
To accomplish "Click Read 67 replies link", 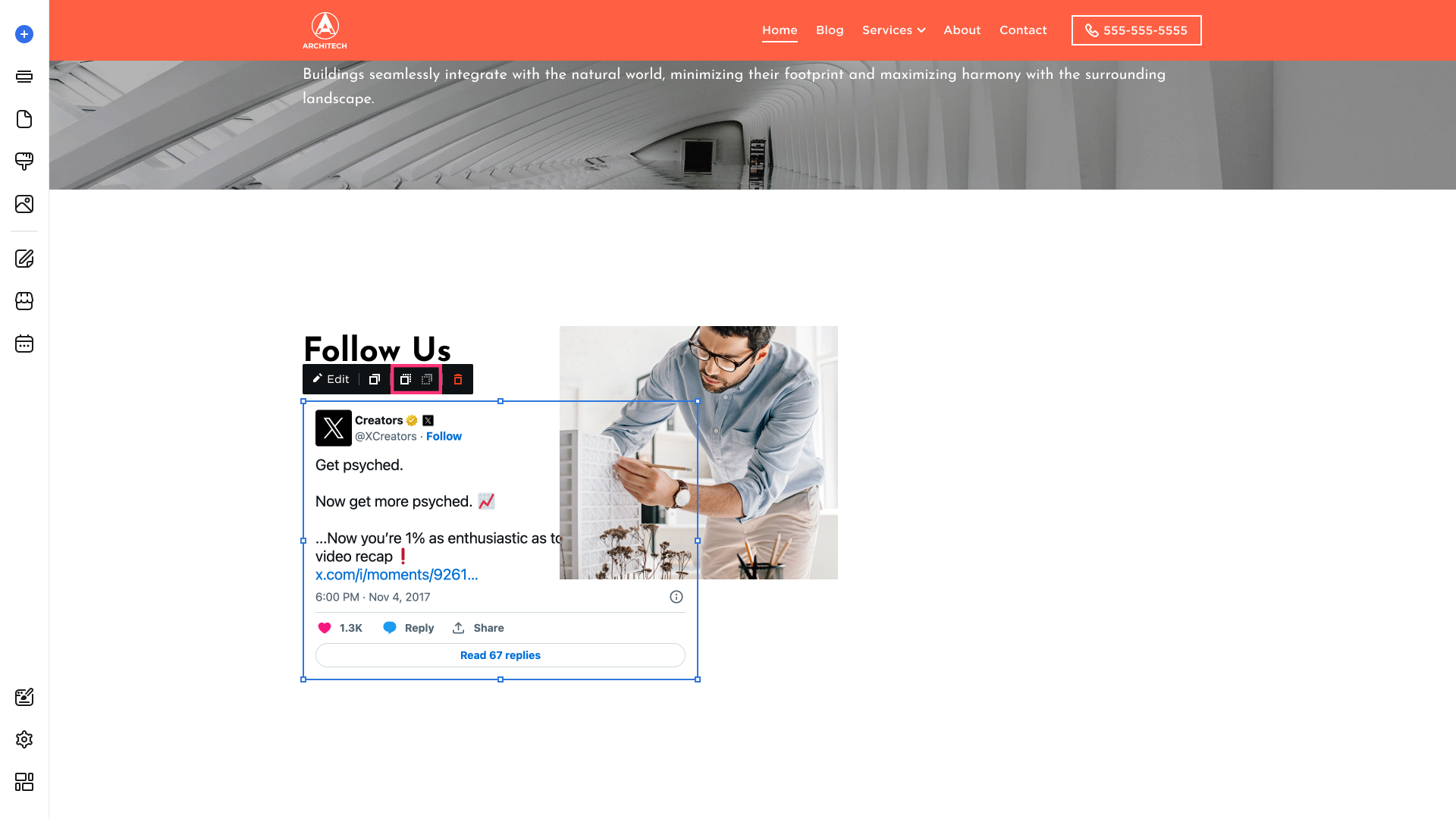I will click(500, 655).
